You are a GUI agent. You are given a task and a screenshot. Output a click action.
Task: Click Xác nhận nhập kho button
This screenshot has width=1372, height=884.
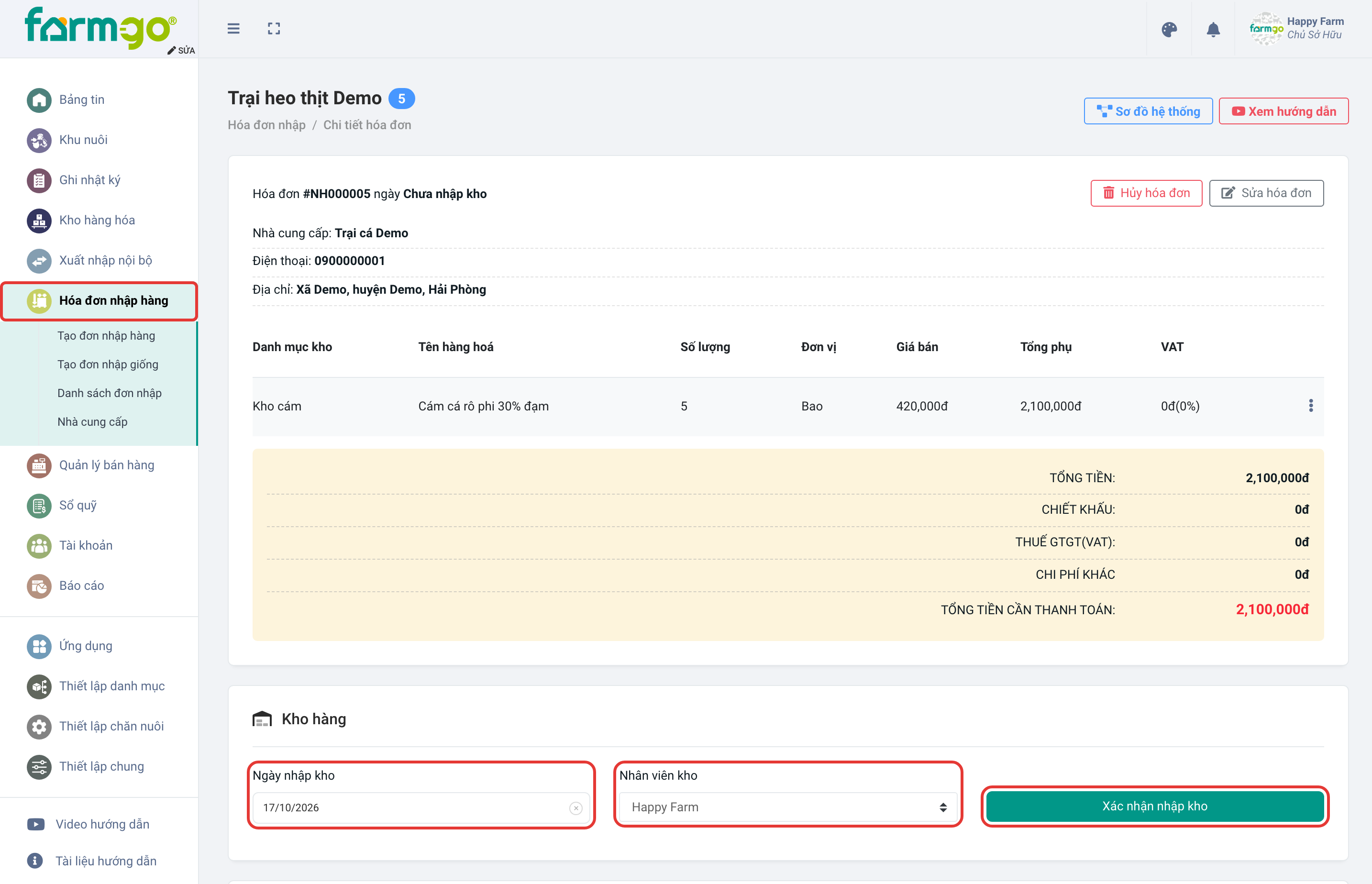(x=1154, y=806)
